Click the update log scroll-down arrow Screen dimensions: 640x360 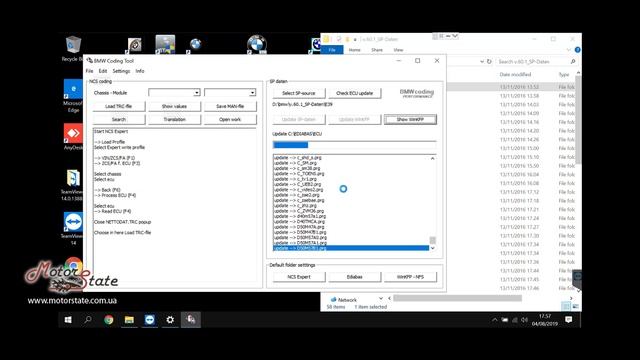point(433,248)
